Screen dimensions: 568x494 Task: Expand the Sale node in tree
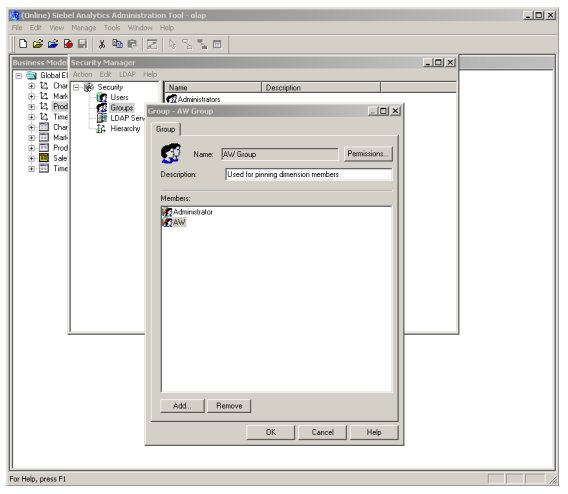point(32,158)
